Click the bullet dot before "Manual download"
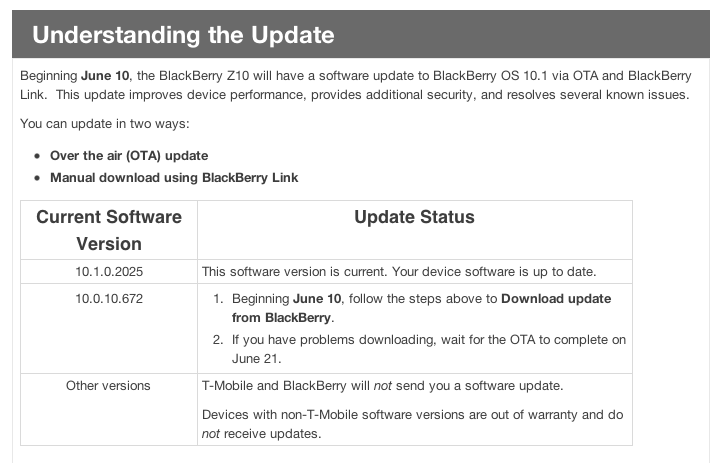The image size is (728, 463). coord(37,178)
